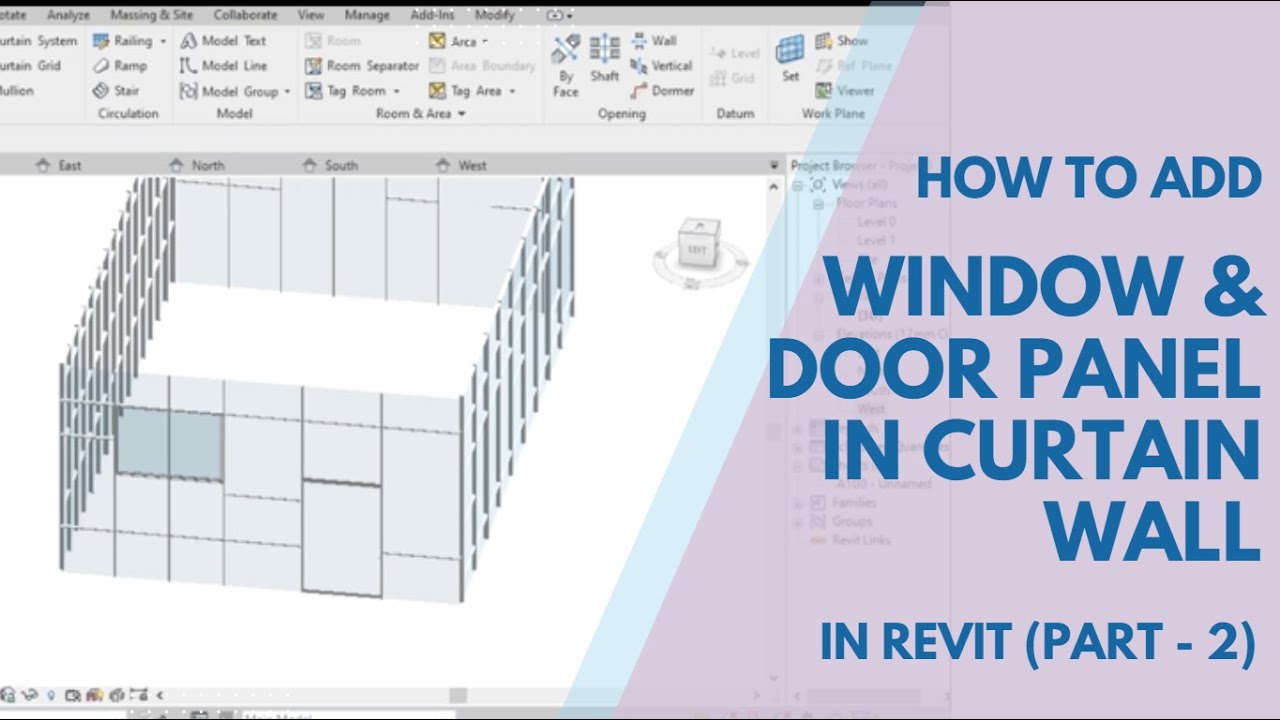
Task: Click the "Circulation" panel title
Action: [128, 114]
